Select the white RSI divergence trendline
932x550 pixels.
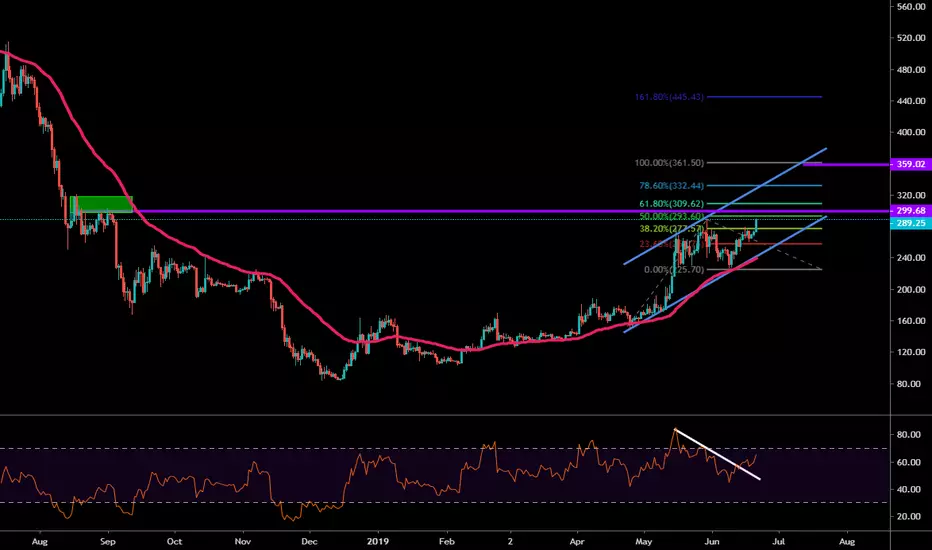[x=717, y=454]
